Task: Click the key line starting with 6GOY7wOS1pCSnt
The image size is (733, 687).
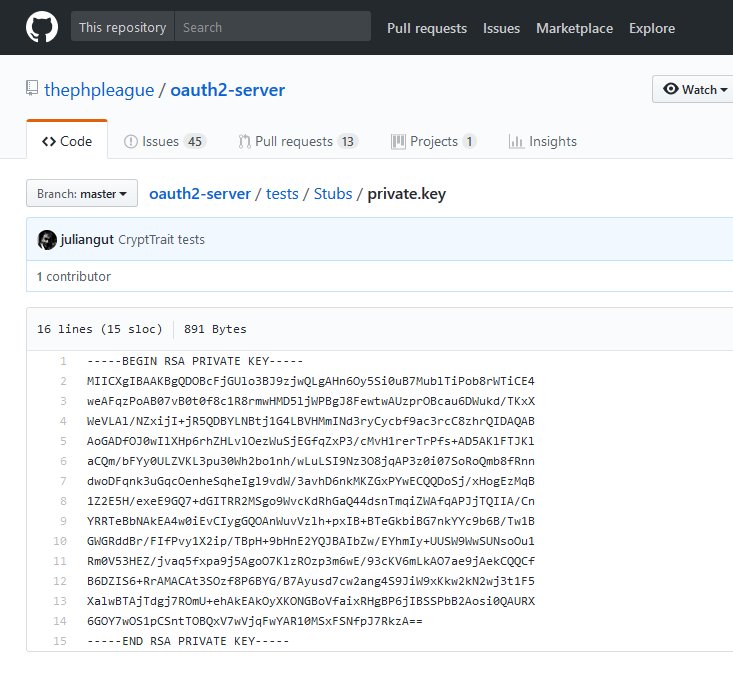Action: tap(255, 621)
